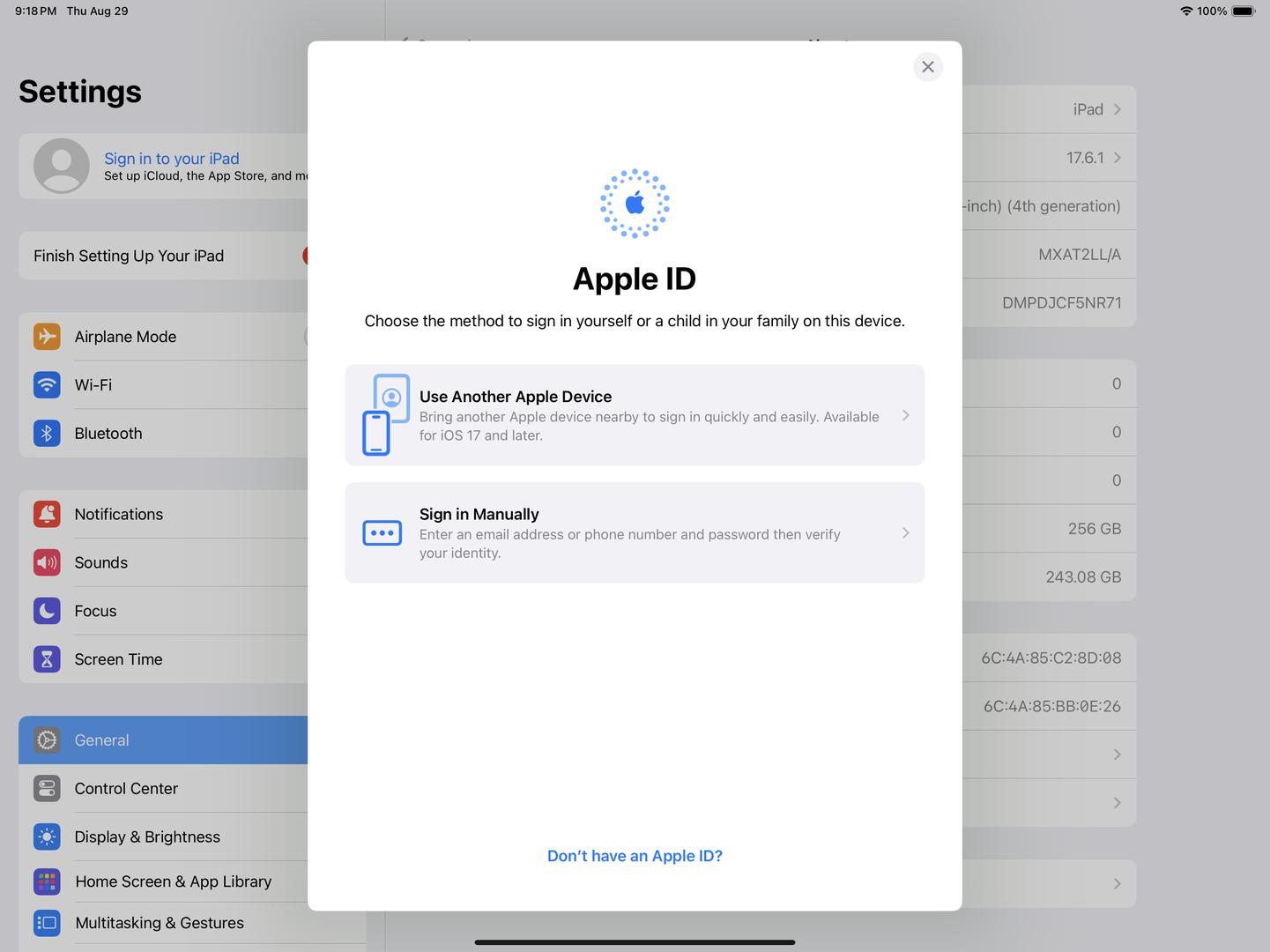Choose Sign in Manually option
Viewport: 1270px width, 952px height.
coord(635,532)
